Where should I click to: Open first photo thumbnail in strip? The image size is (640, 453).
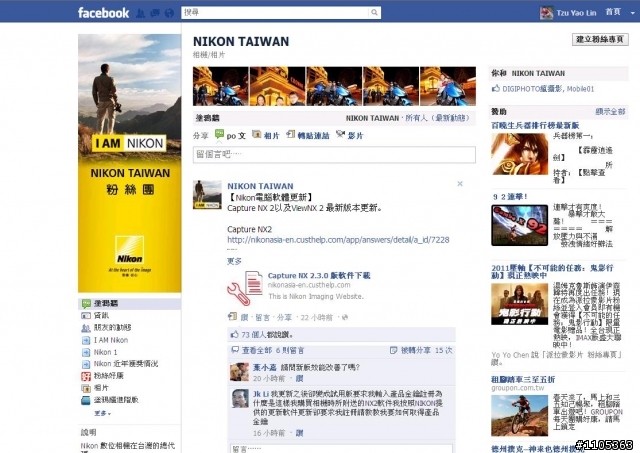220,86
